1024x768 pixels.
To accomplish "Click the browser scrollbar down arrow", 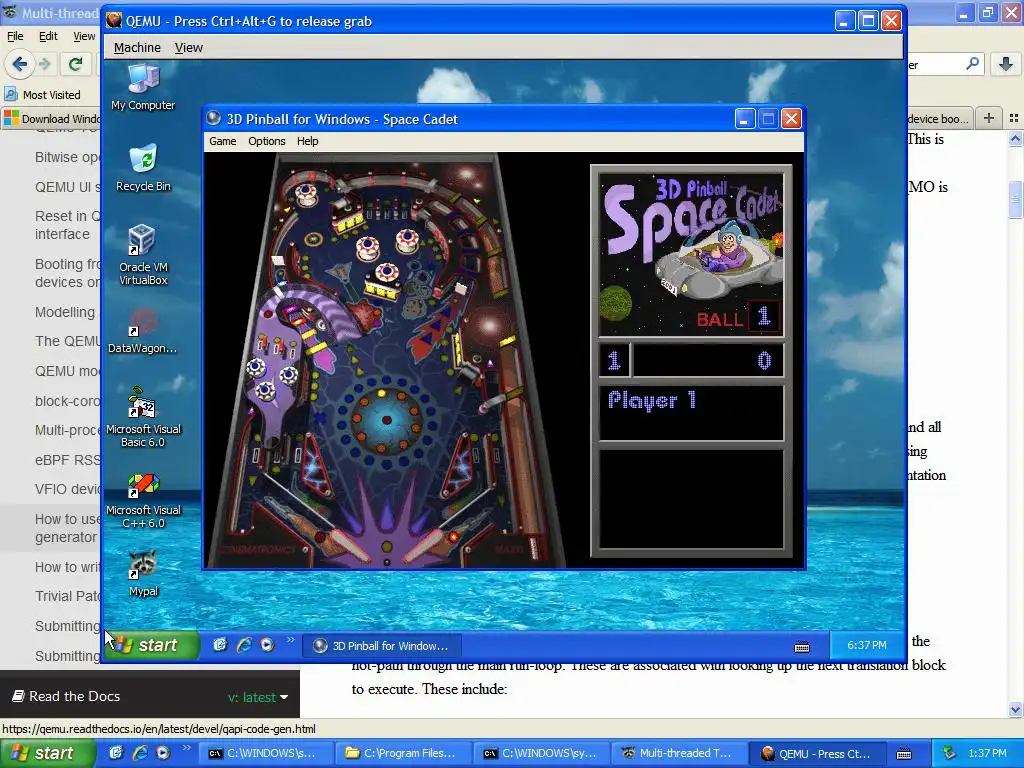I will [x=1015, y=709].
